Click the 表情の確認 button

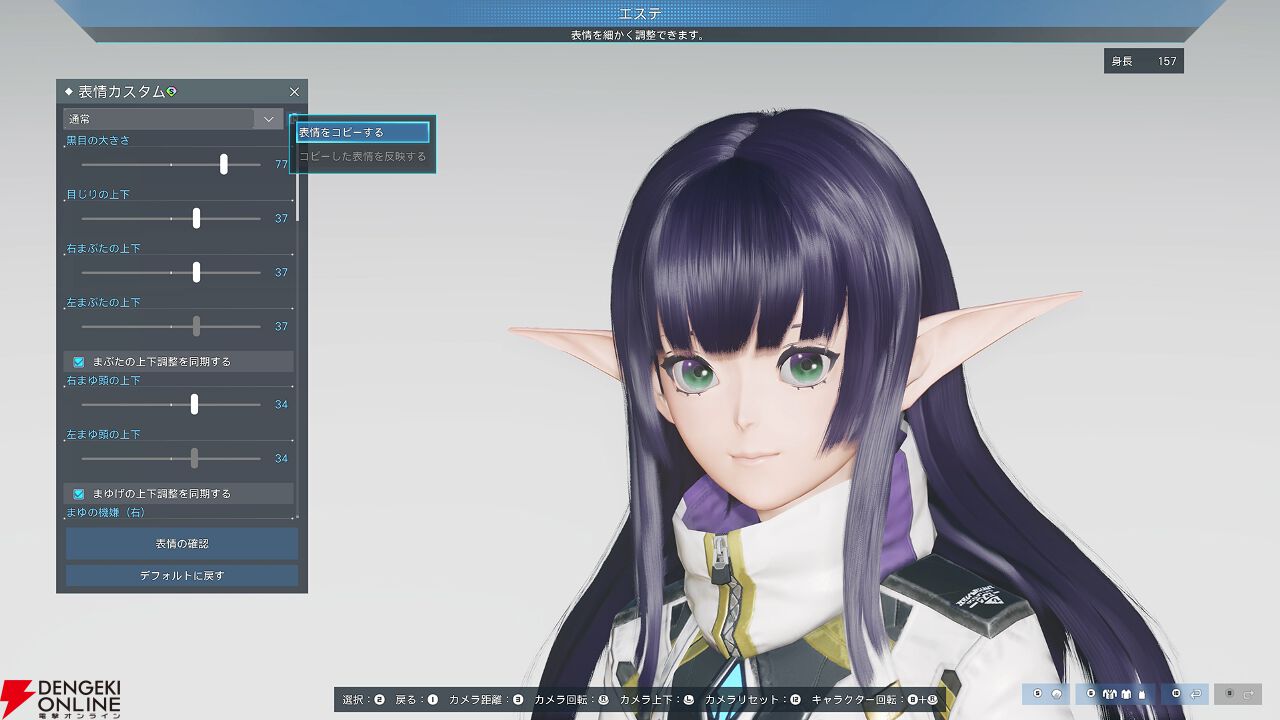[182, 544]
